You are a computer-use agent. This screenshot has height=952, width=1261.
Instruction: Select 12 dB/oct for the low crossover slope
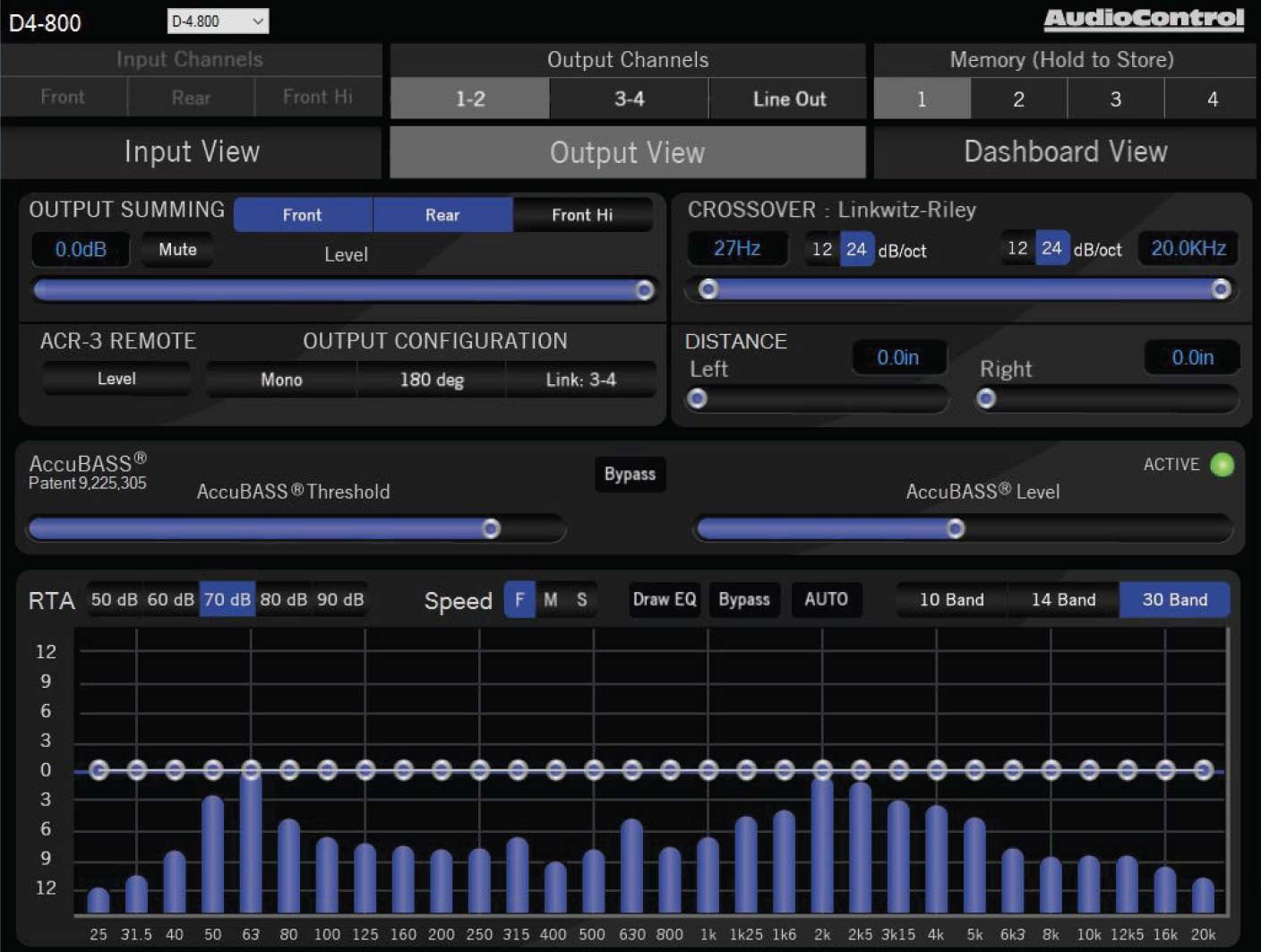[x=821, y=249]
